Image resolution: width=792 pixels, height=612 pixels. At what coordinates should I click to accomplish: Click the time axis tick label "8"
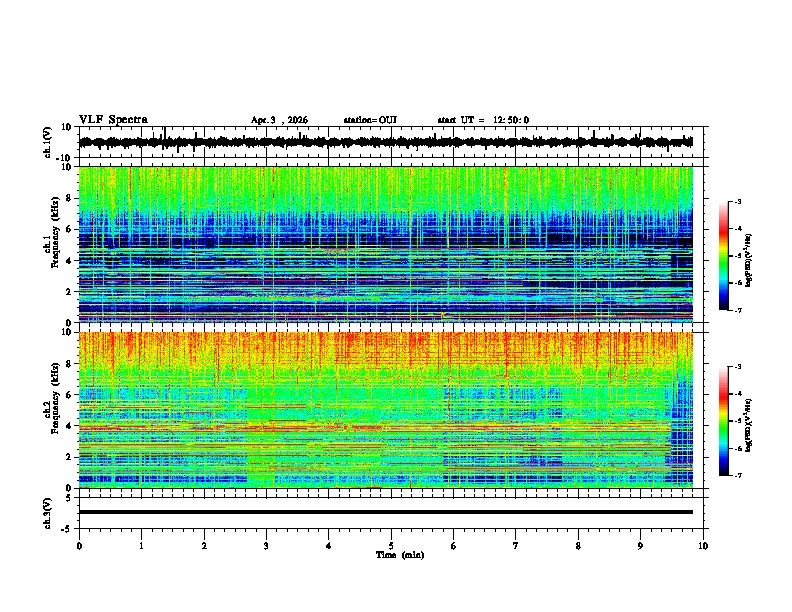(x=578, y=546)
